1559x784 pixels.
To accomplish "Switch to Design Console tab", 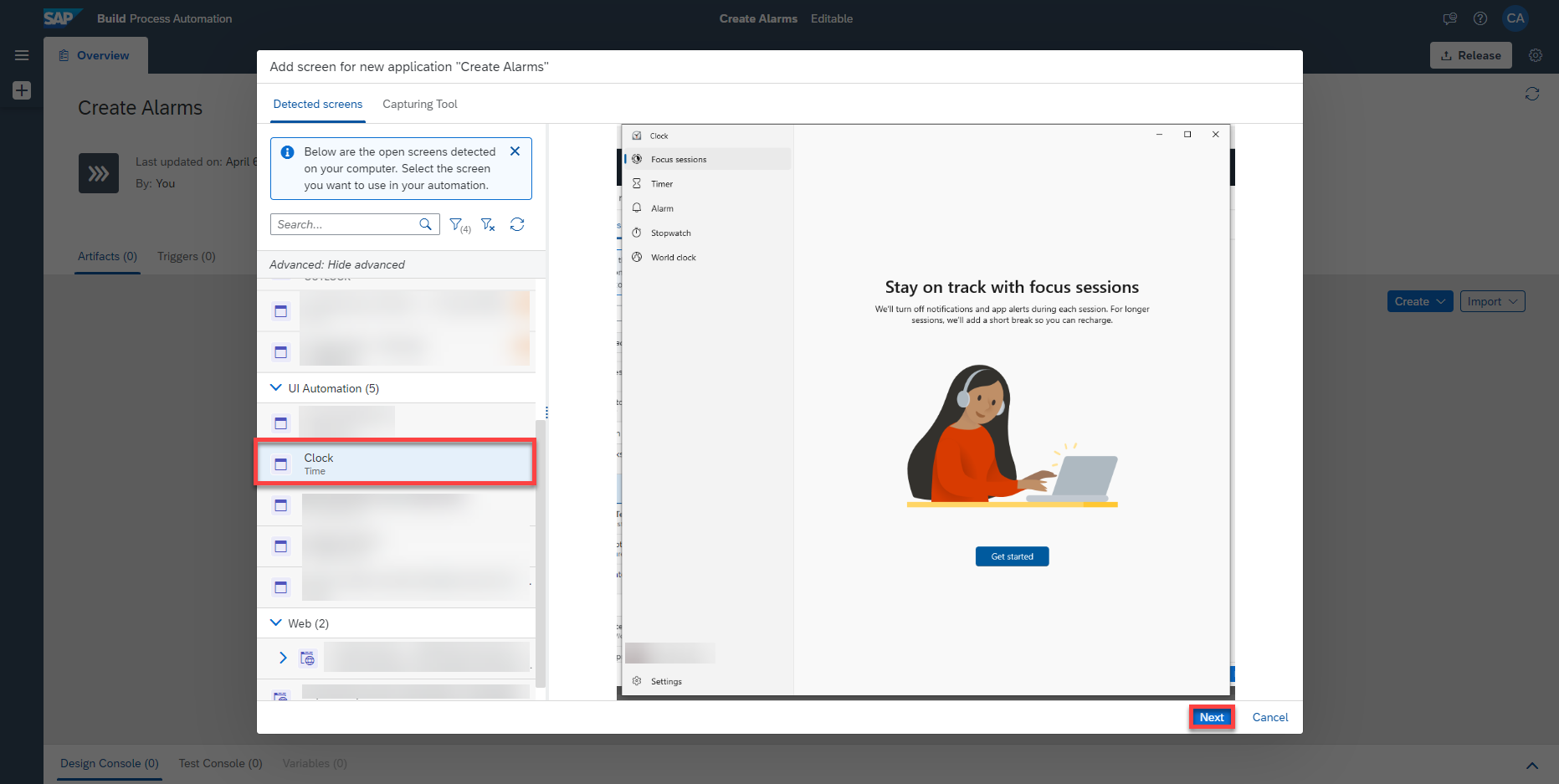I will [110, 763].
